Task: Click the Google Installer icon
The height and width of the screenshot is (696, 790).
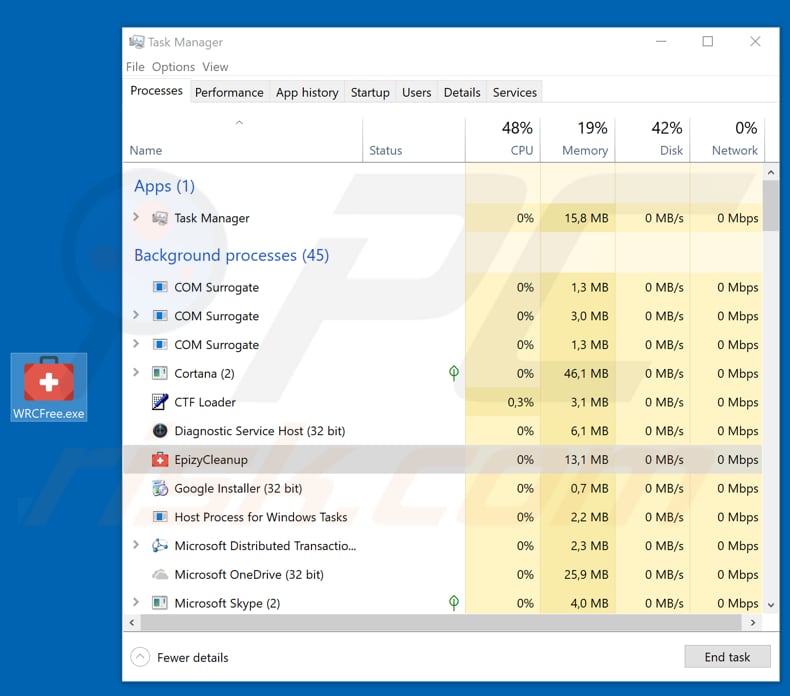Action: [x=160, y=488]
